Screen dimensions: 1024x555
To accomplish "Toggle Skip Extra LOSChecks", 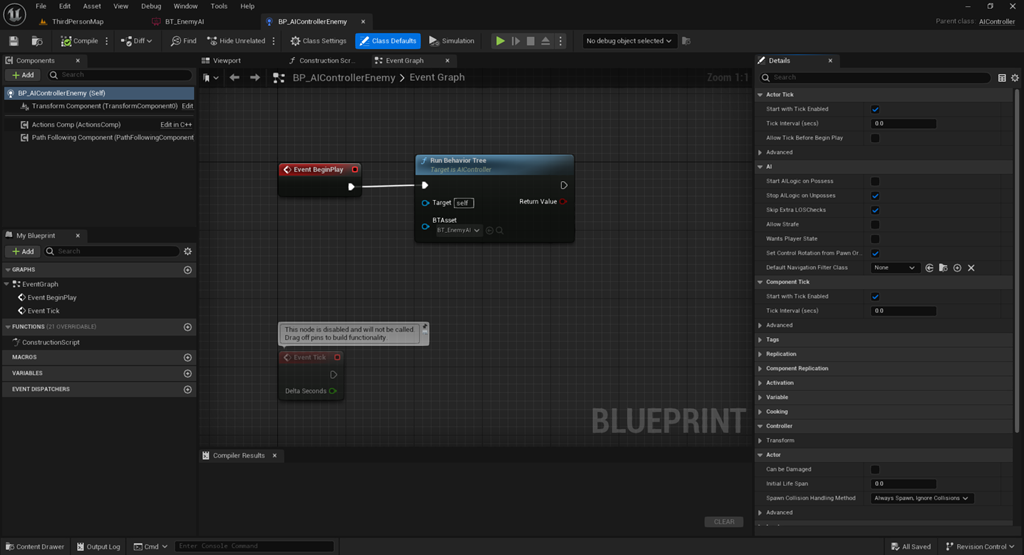I will click(x=875, y=210).
